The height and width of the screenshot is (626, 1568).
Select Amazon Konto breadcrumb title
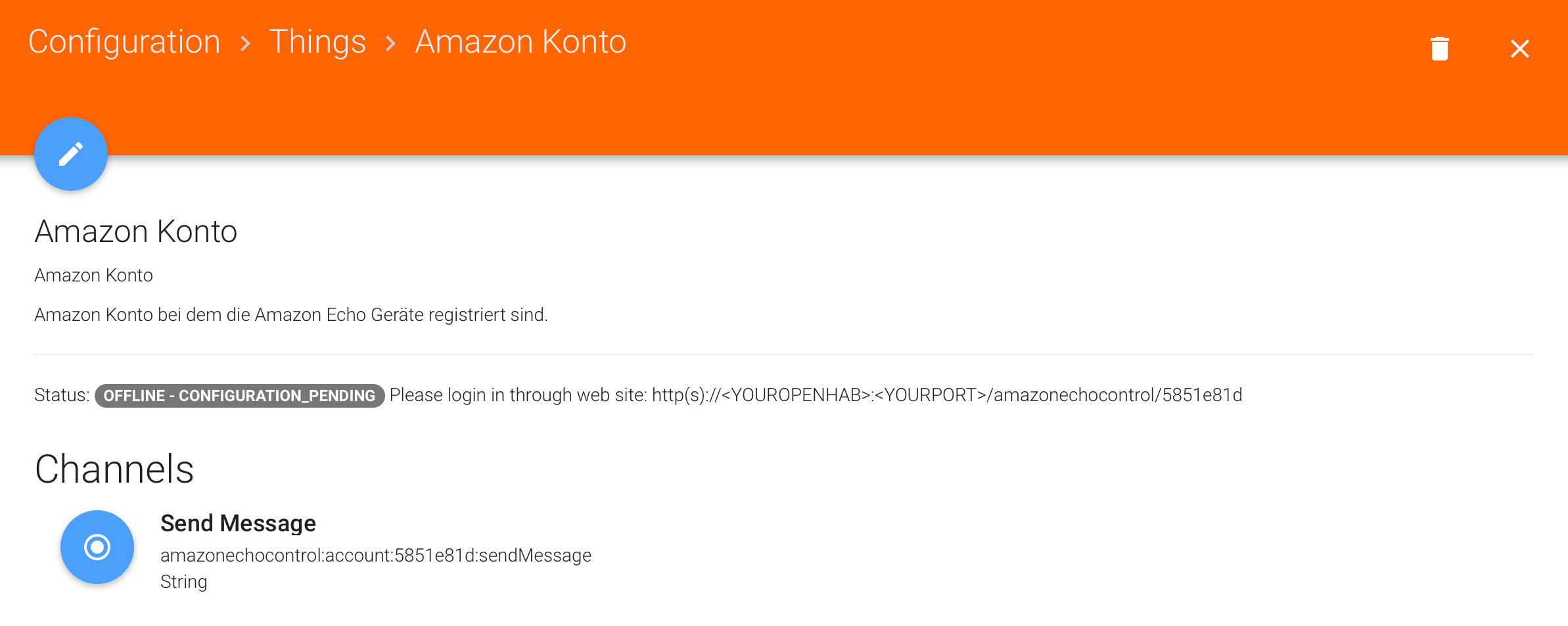click(x=520, y=42)
